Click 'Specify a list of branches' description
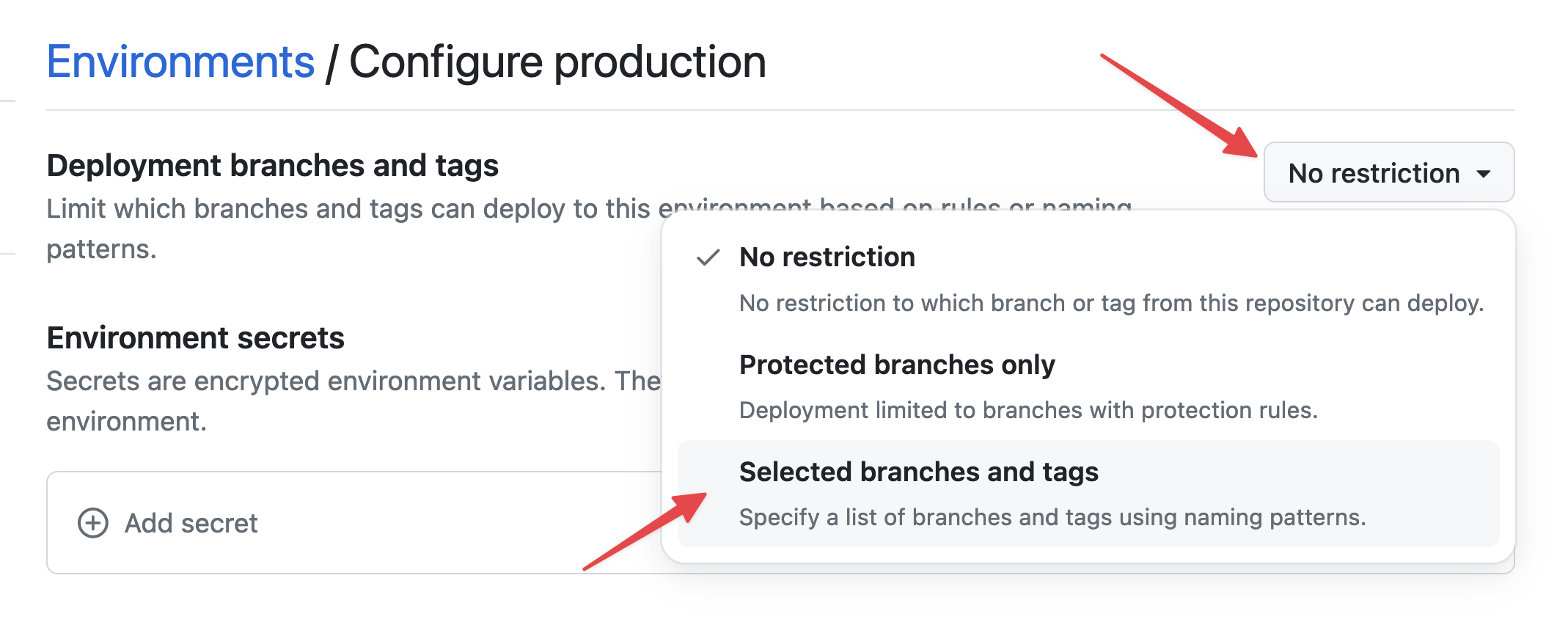The width and height of the screenshot is (1568, 622). coord(1052,517)
